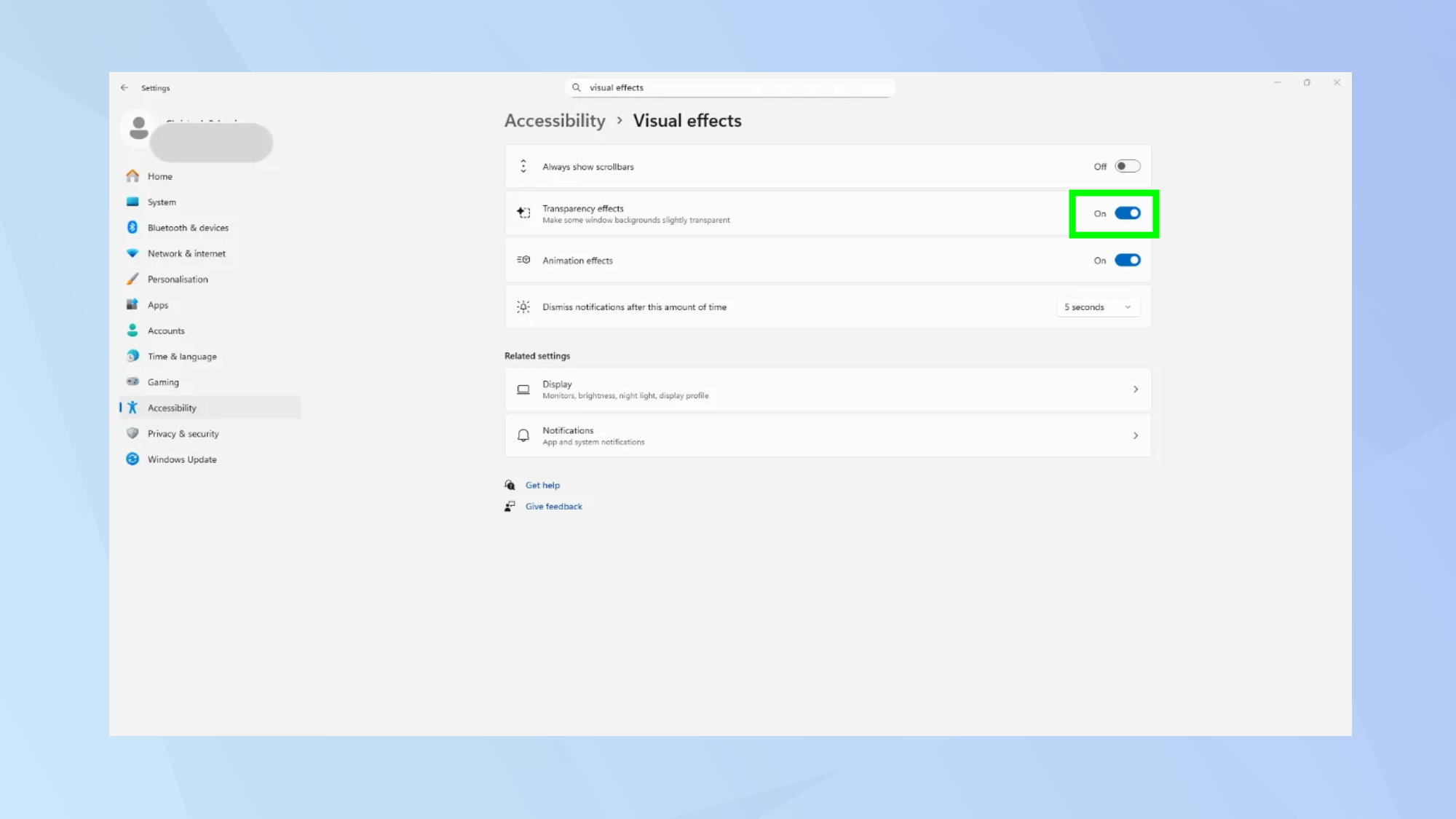
Task: Click the user account profile picture
Action: click(x=138, y=128)
